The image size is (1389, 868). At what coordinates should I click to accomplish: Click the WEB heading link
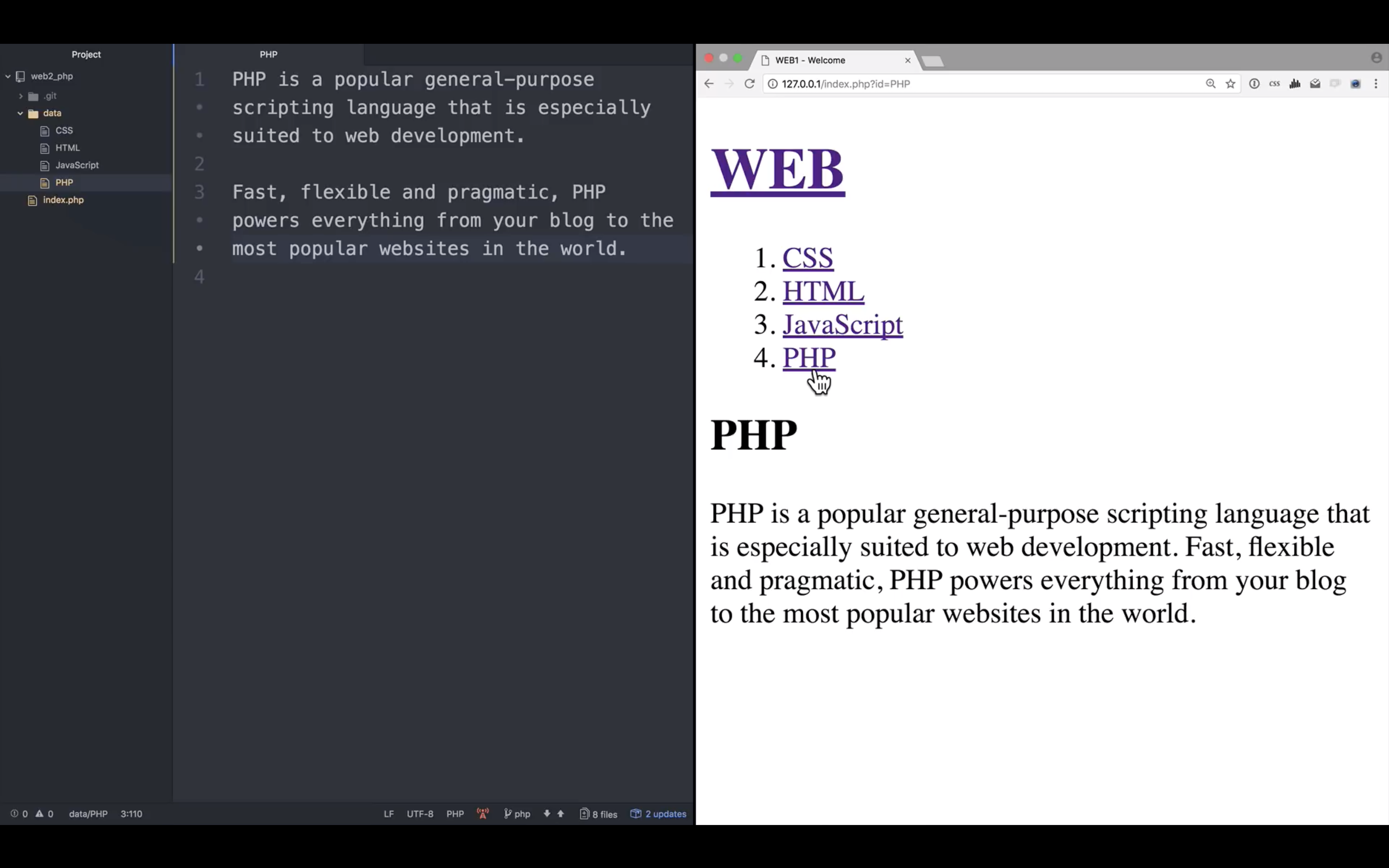[x=777, y=169]
